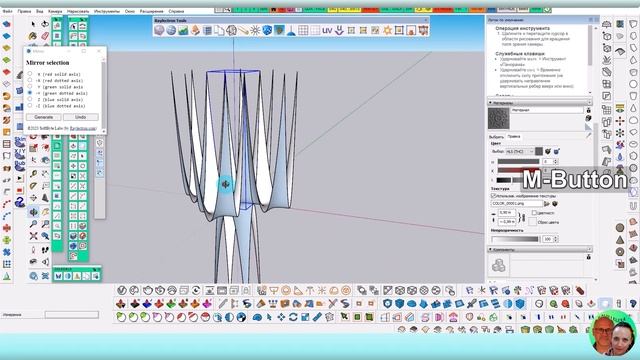Screen dimensions: 640x360
Task: Select Y green solid axis option
Action: pos(30,87)
